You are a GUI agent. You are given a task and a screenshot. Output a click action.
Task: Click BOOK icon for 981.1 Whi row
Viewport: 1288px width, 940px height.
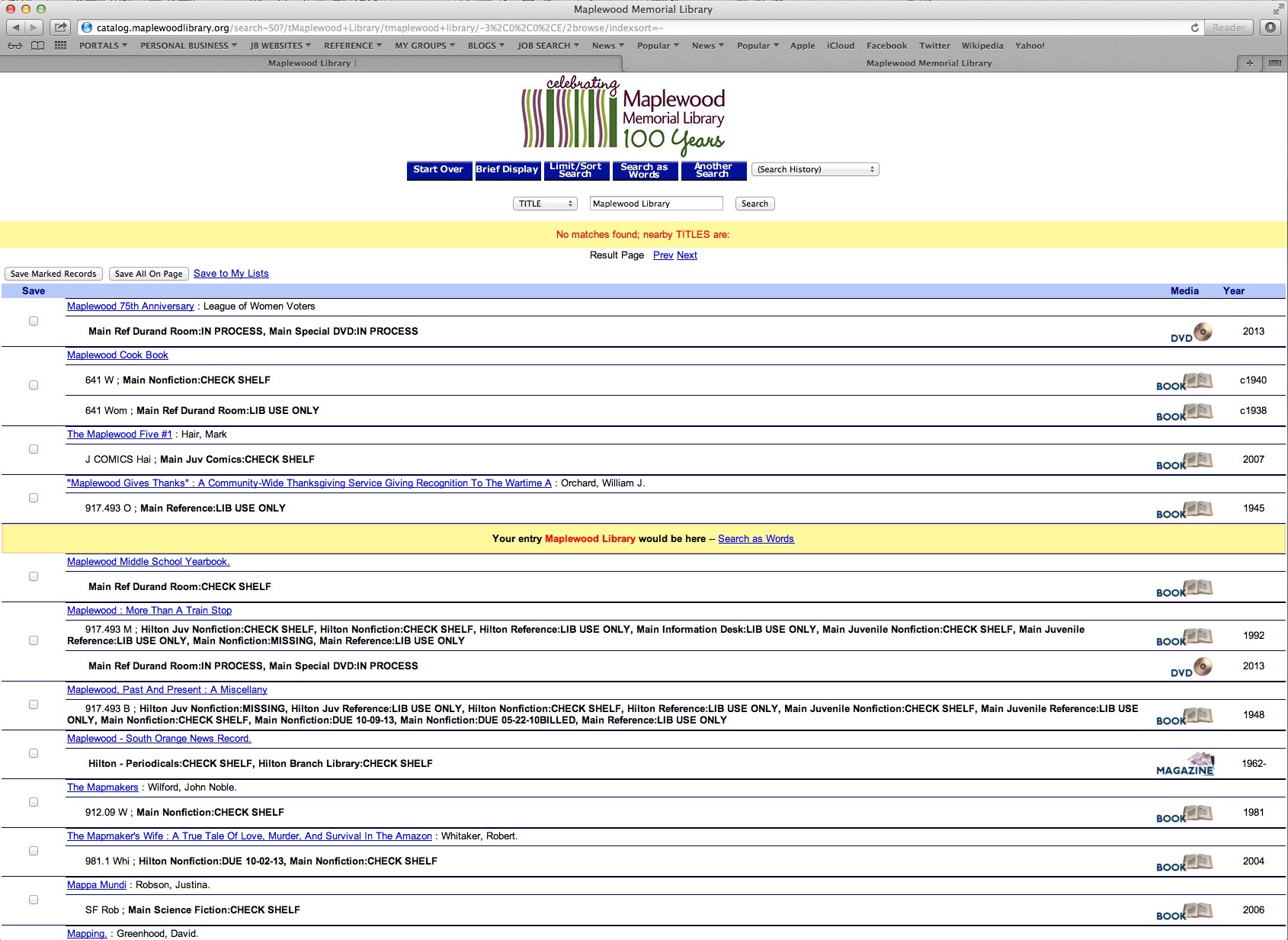pyautogui.click(x=1184, y=862)
